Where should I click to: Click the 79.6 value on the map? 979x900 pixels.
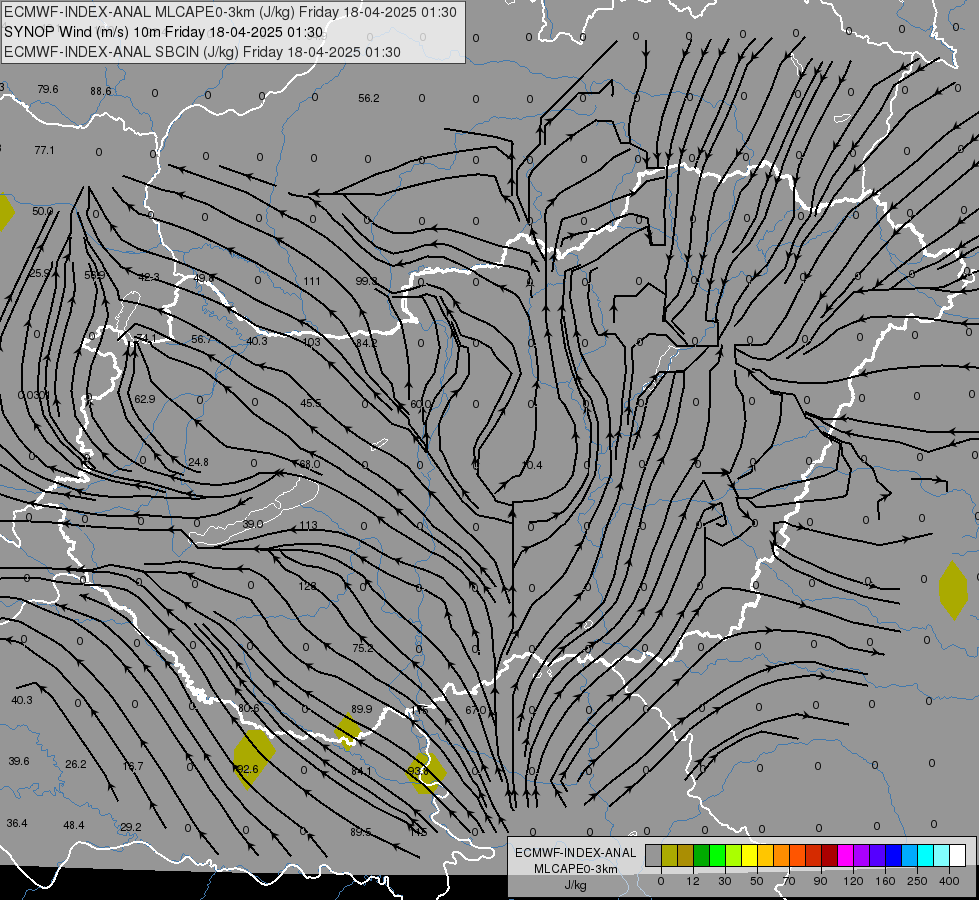pos(47,89)
